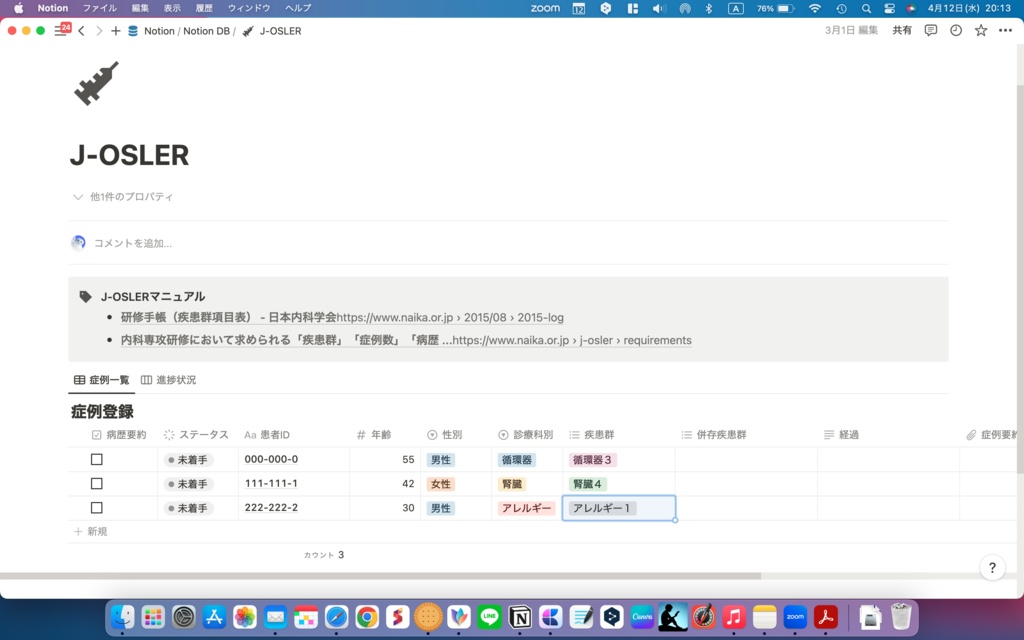Open status 未着手 for patient 222-222-2
Viewport: 1024px width, 640px height.
(188, 508)
